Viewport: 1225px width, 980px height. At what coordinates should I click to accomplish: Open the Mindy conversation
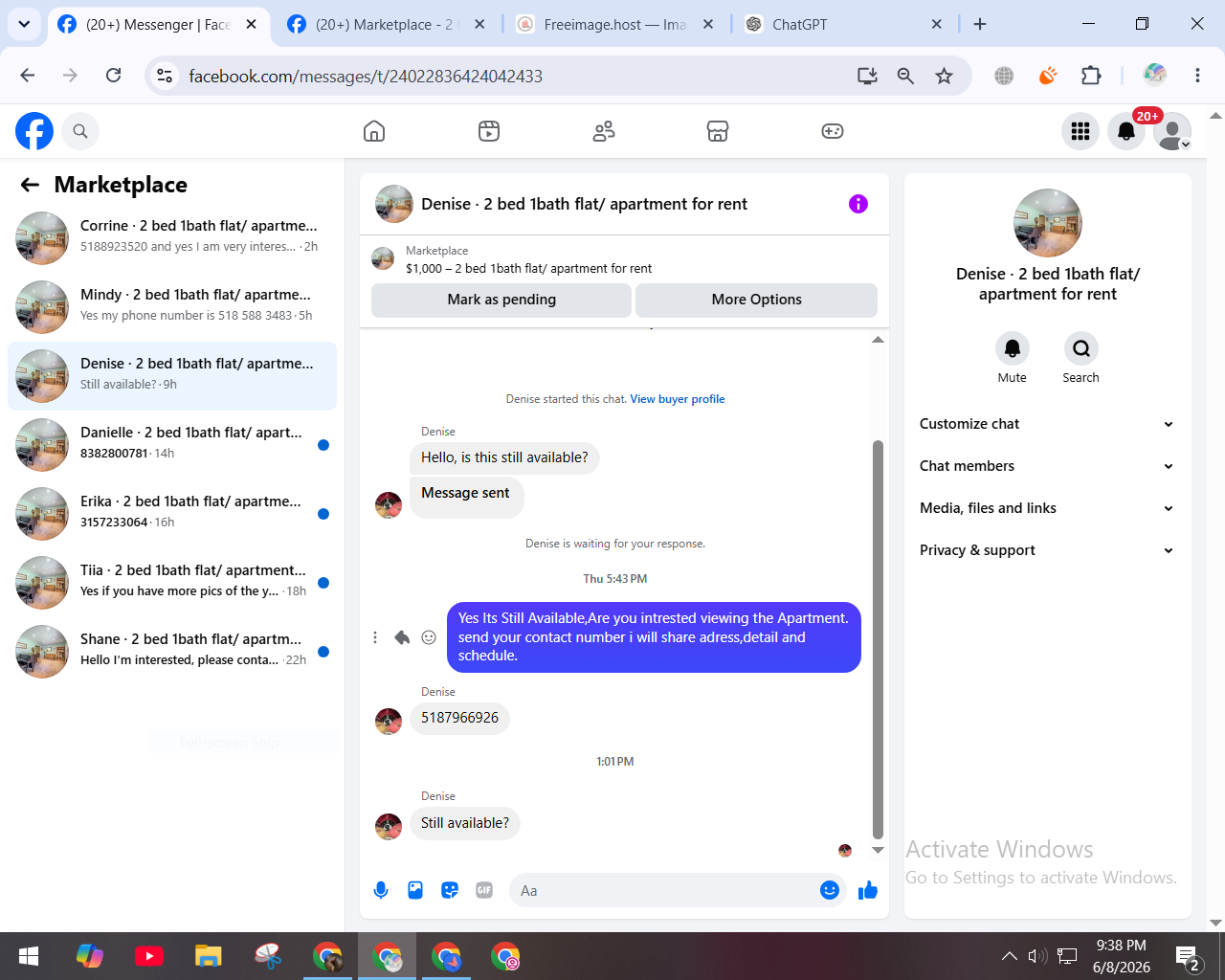pyautogui.click(x=172, y=306)
